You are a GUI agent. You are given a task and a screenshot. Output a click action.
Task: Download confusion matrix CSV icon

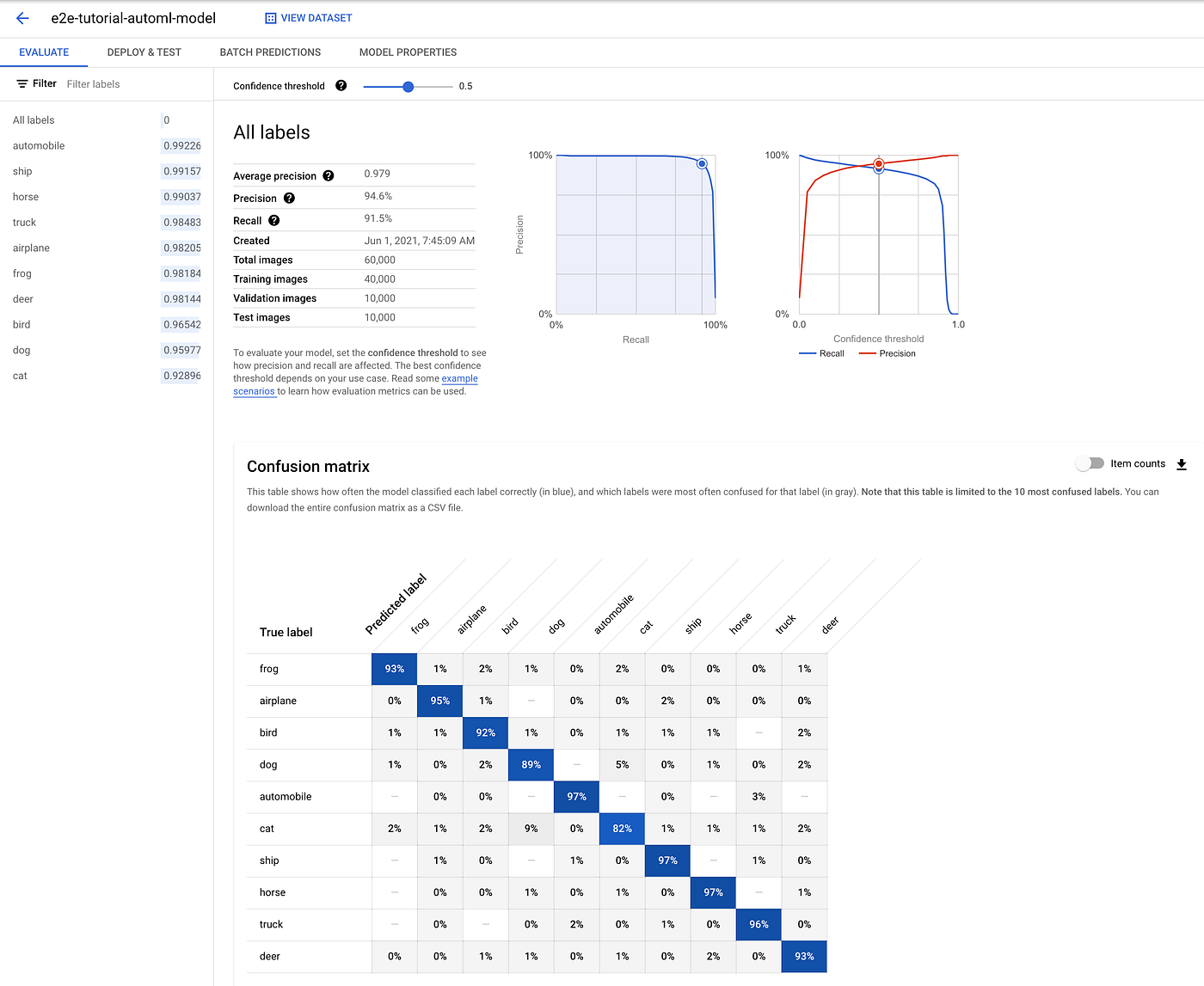coord(1182,464)
